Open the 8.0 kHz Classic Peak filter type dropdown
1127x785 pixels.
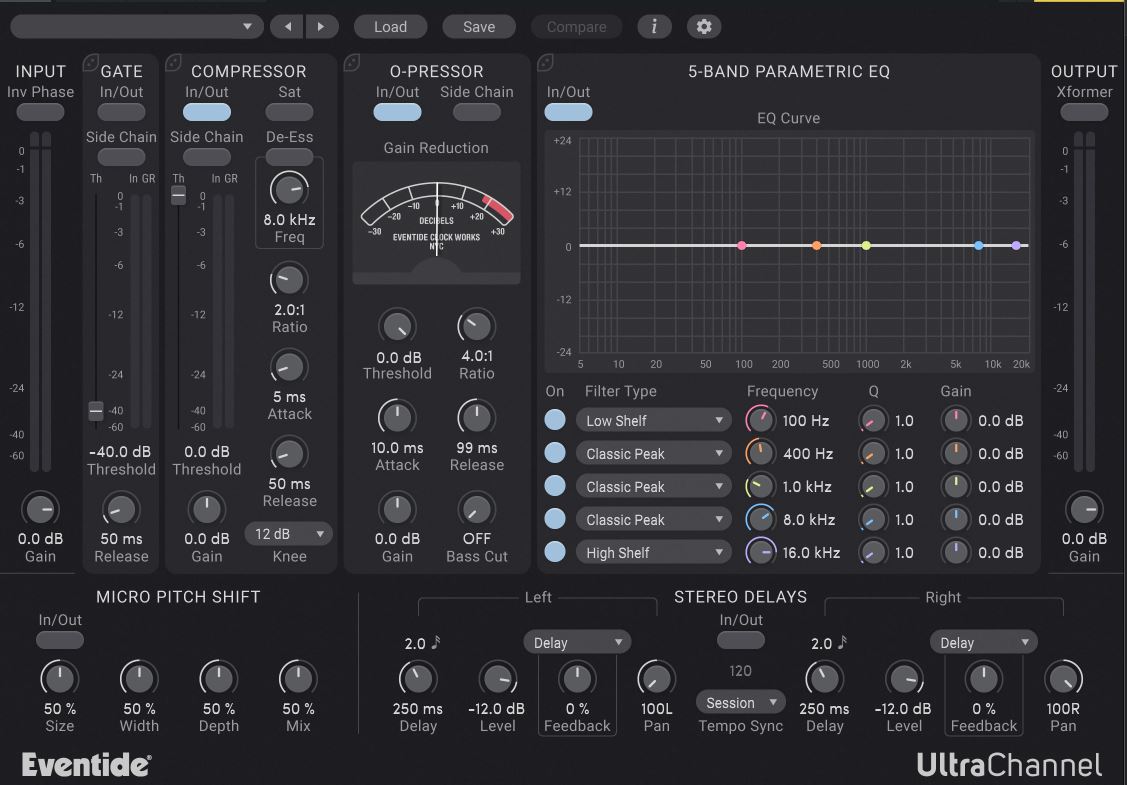pos(653,520)
